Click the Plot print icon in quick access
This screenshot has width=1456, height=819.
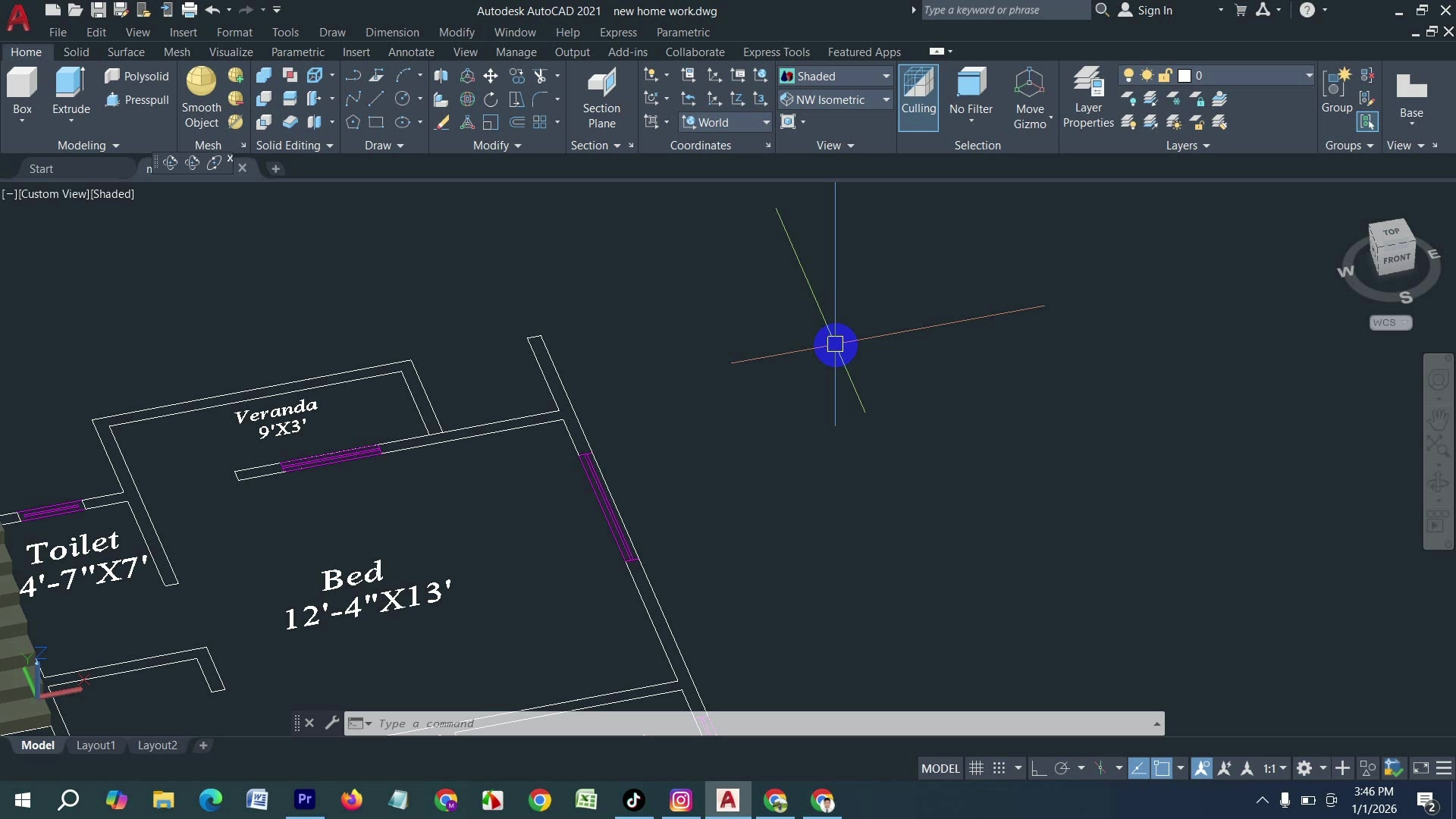click(190, 10)
